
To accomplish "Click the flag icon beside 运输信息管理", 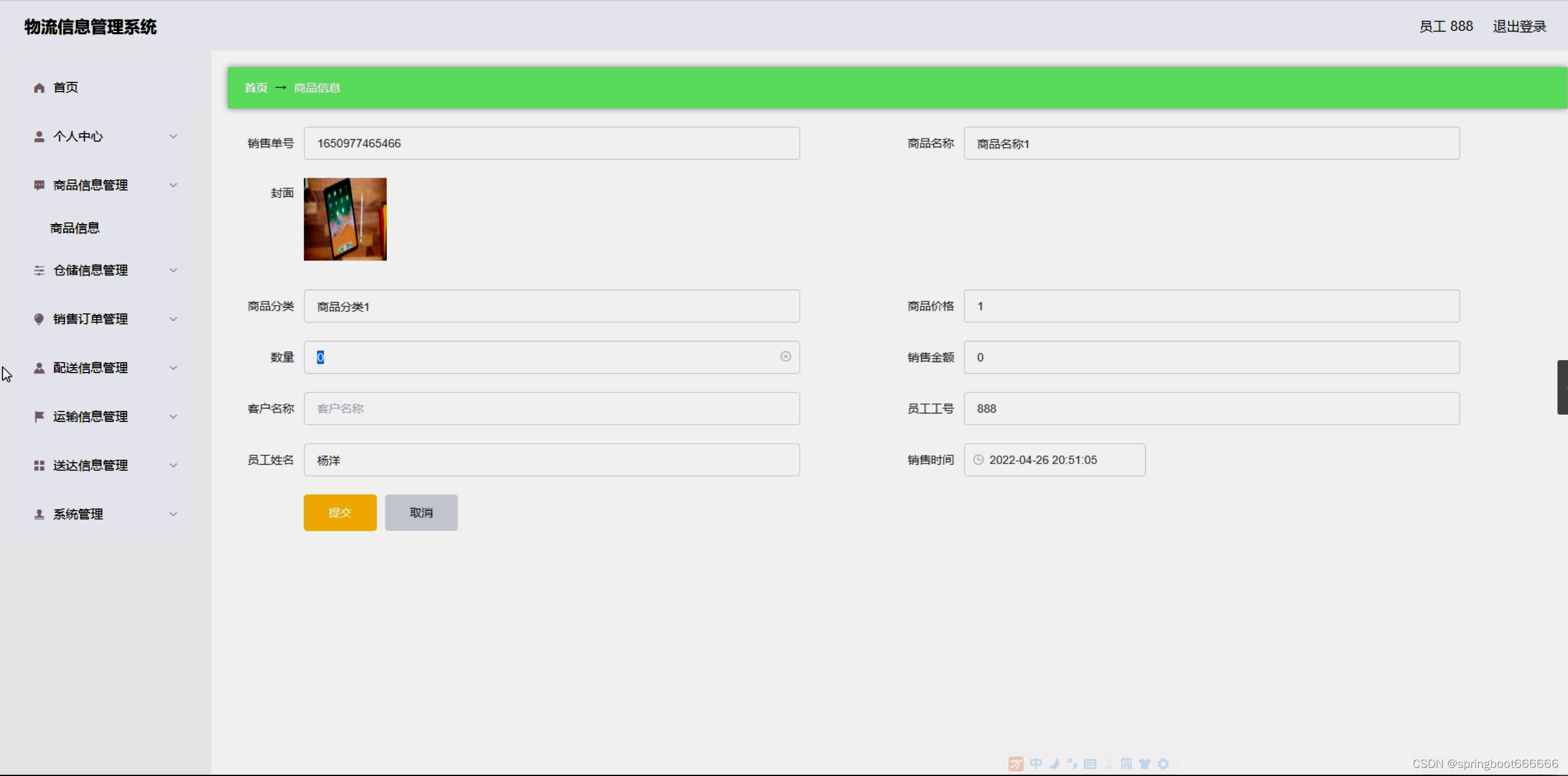I will click(x=39, y=416).
